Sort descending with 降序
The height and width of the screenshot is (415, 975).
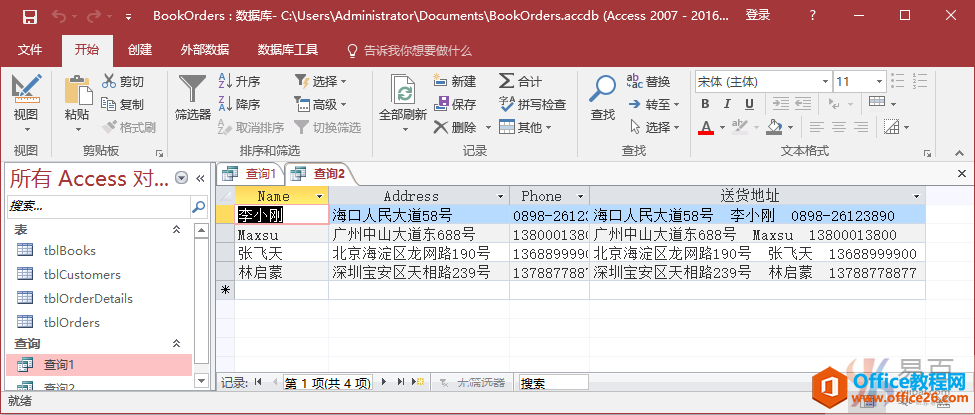[239, 105]
